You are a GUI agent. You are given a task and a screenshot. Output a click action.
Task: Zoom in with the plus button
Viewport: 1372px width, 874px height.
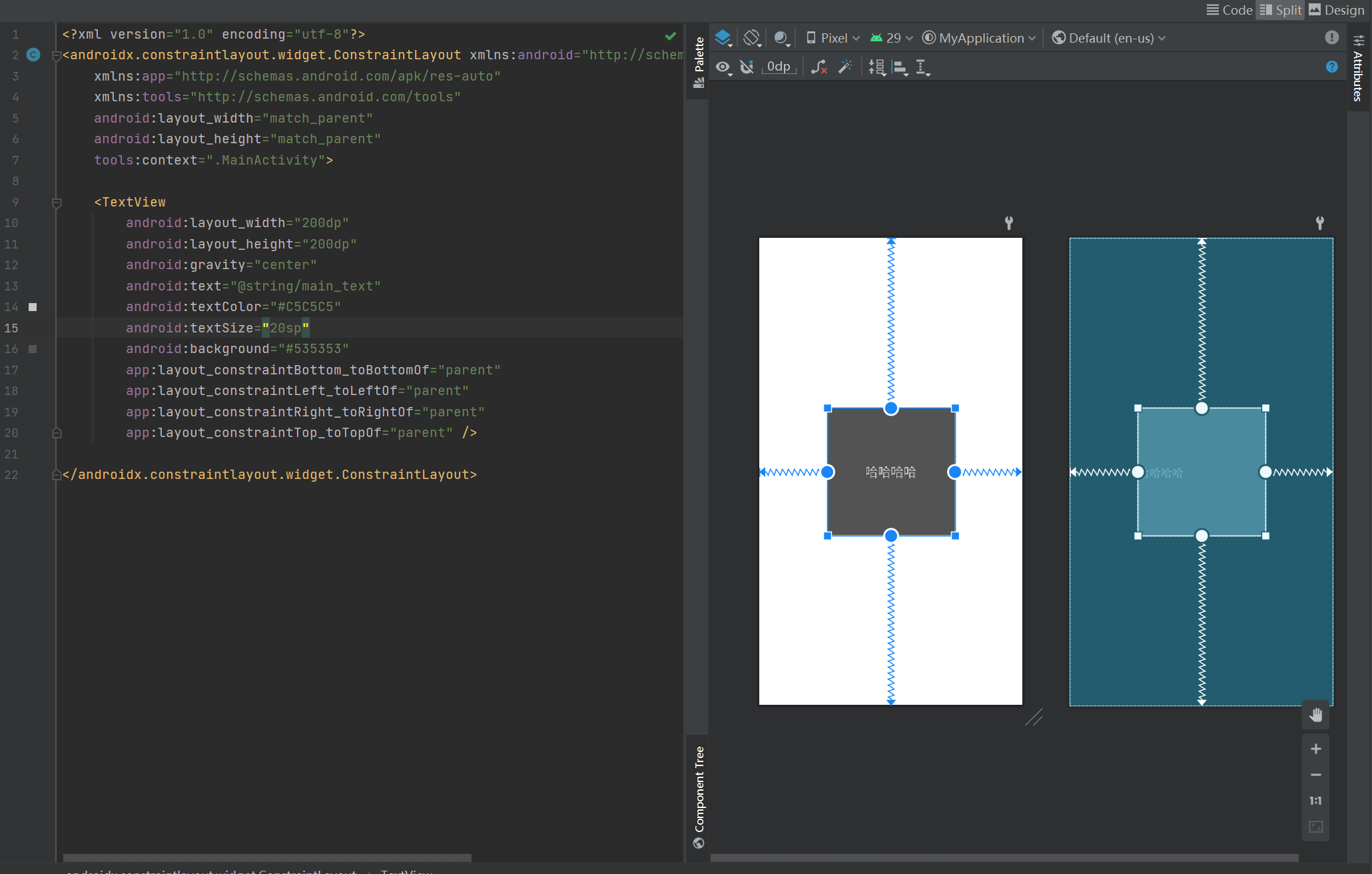pos(1315,749)
